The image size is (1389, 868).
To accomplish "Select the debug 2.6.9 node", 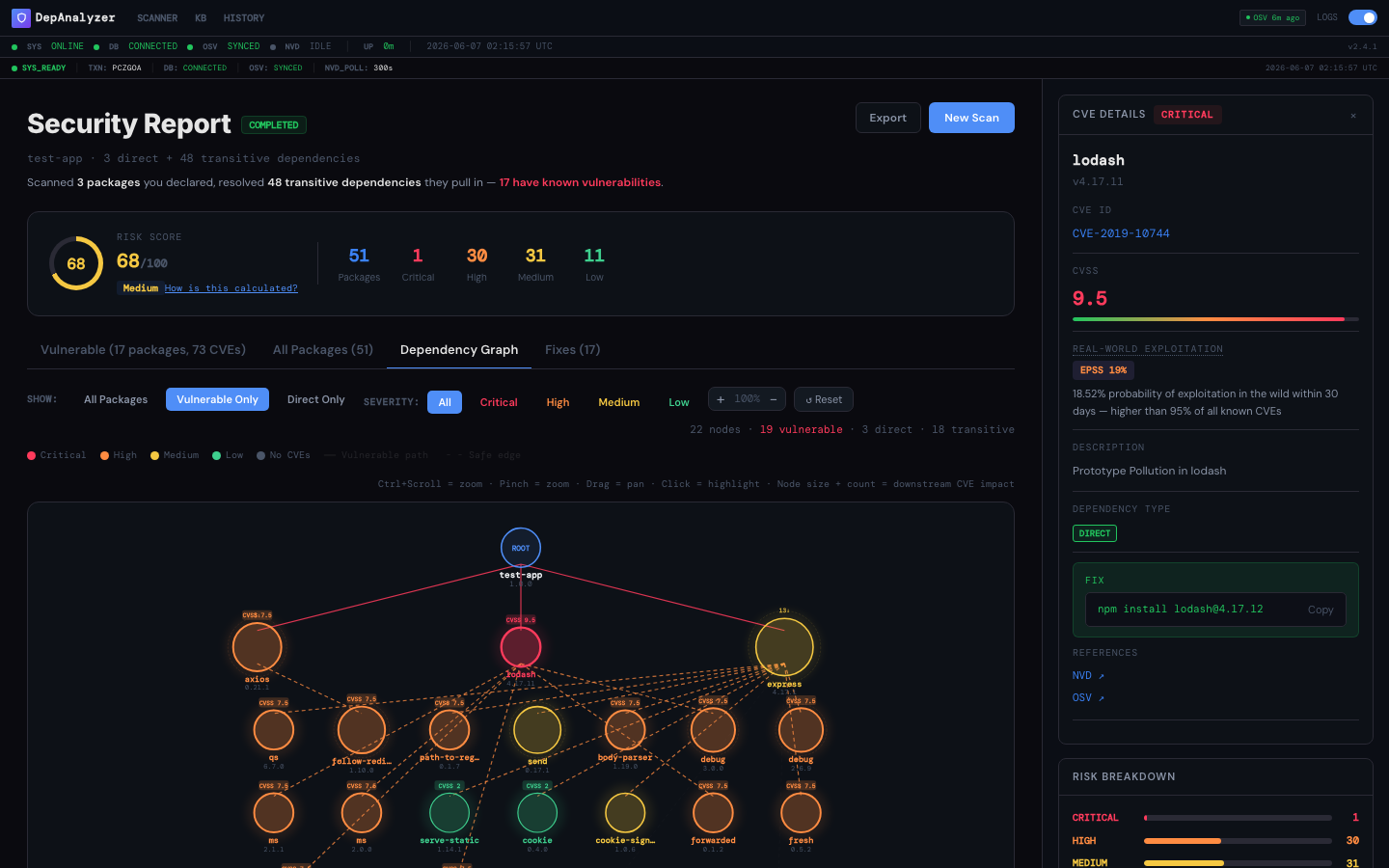I will (x=801, y=730).
